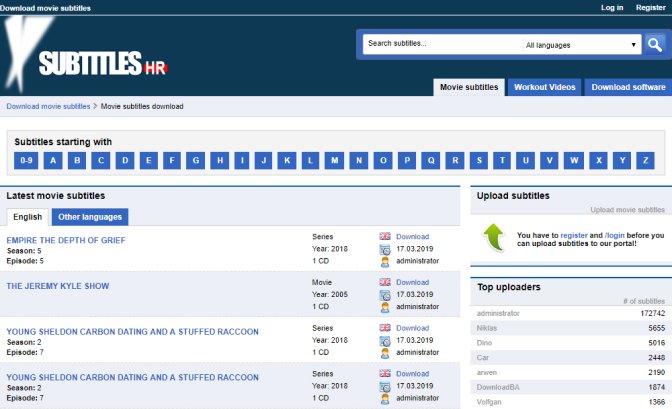Filter subtitles starting with letter Y
672x409 pixels.
[622, 160]
